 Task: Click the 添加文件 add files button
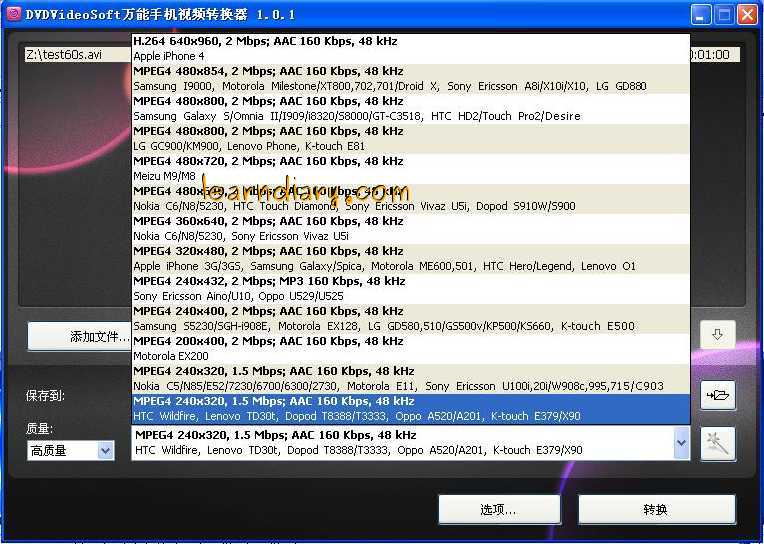[80, 336]
